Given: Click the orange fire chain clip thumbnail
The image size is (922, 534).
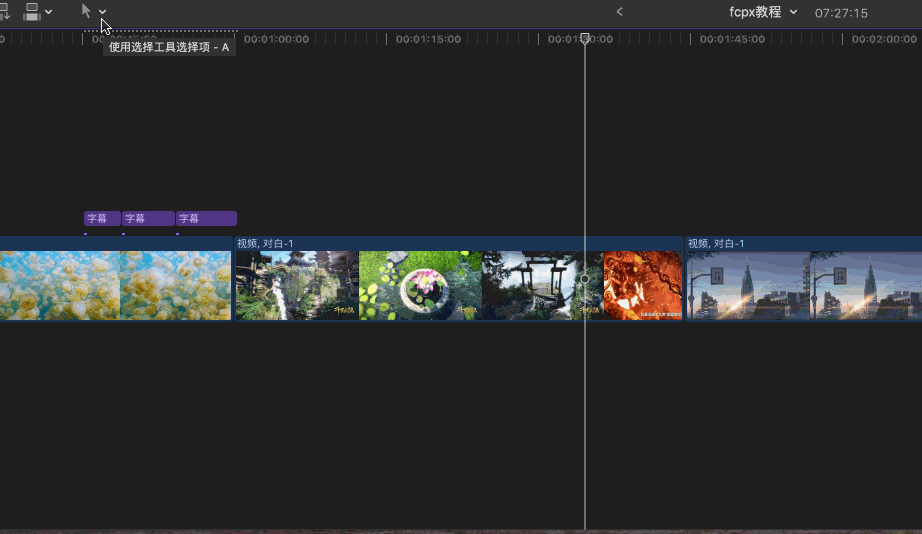Looking at the screenshot, I should tap(642, 285).
